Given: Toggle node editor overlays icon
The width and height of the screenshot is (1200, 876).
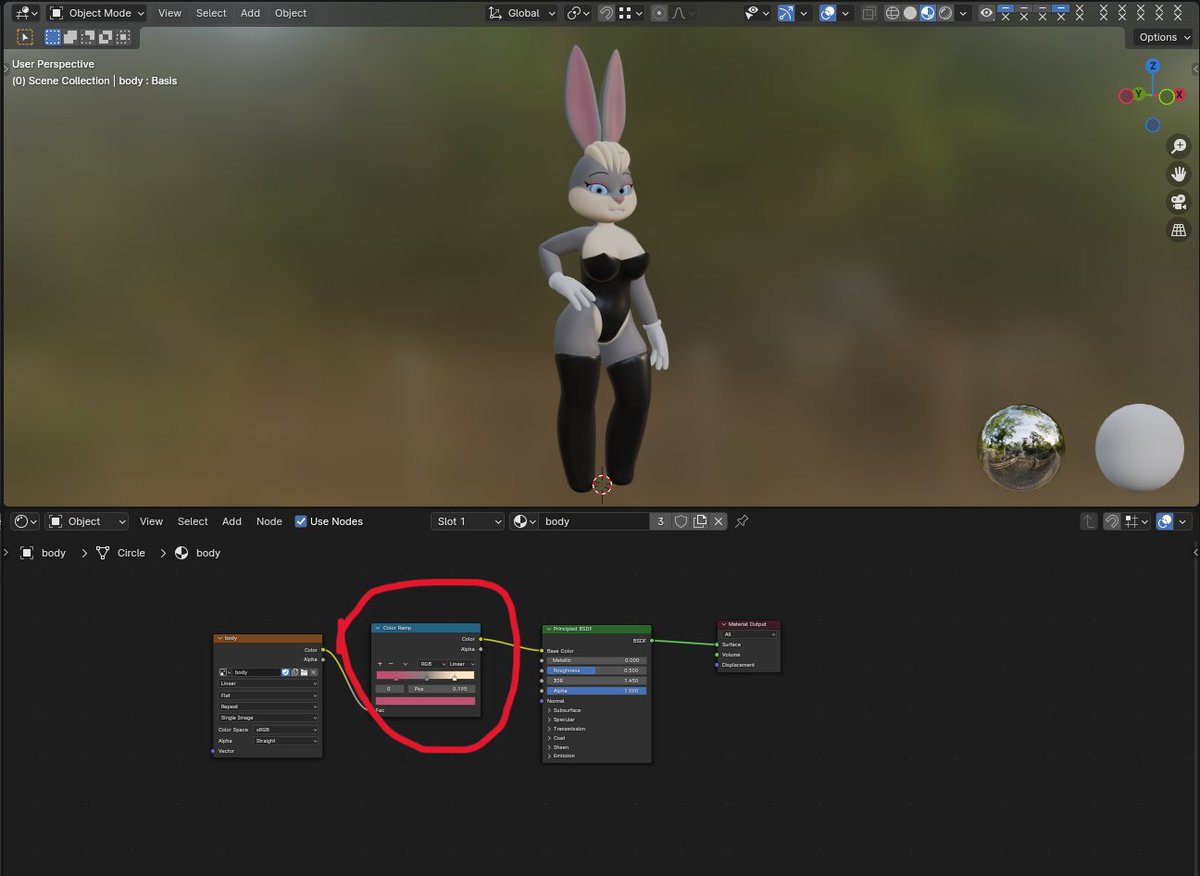Looking at the screenshot, I should coord(1165,521).
